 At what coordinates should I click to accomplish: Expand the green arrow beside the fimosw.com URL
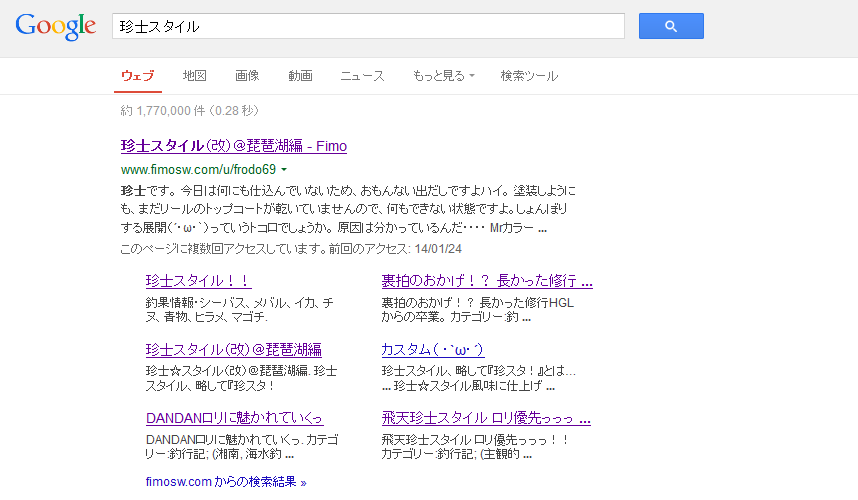pos(284,170)
